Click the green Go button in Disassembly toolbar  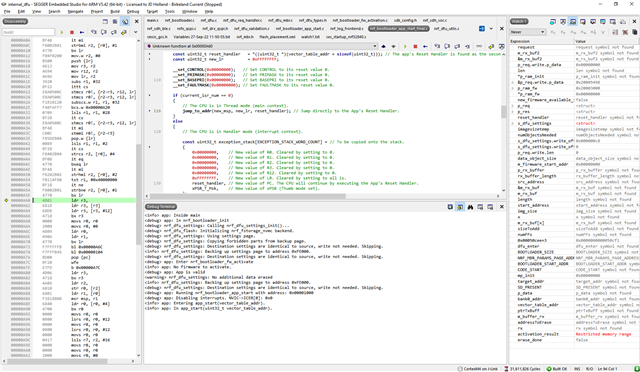(62, 32)
